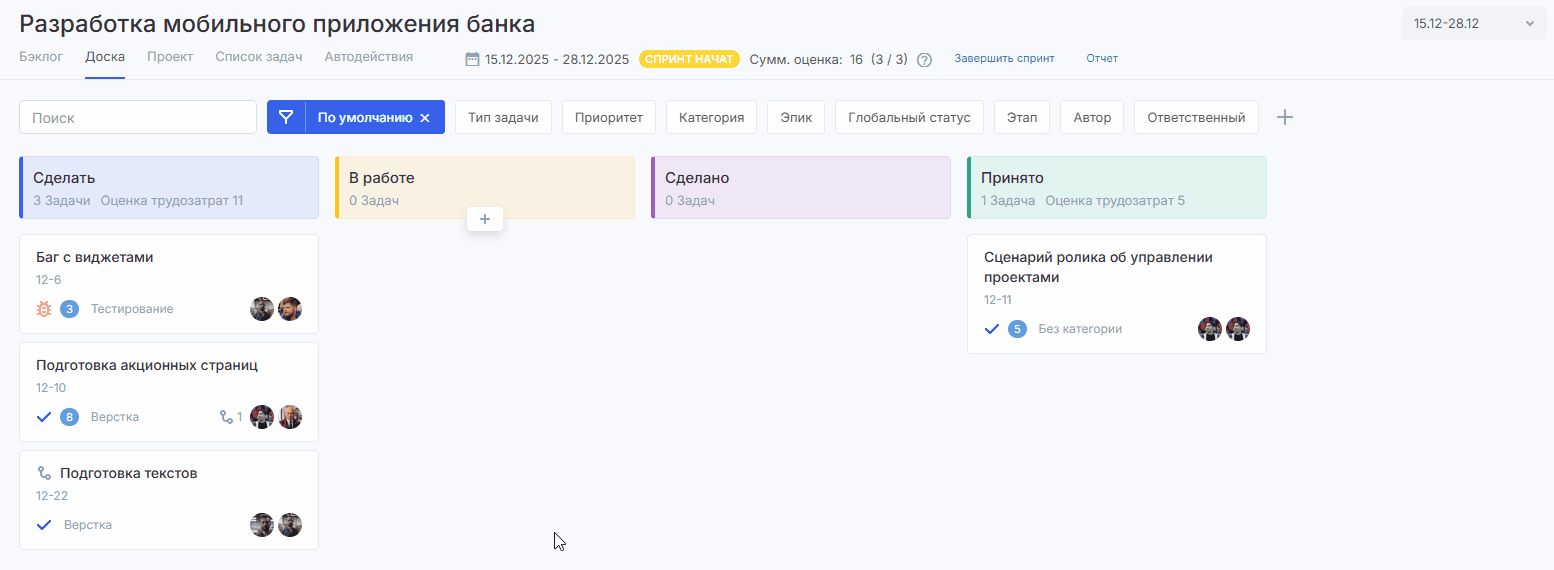Click the plus button under В работе column
This screenshot has height=570, width=1554.
coord(484,219)
